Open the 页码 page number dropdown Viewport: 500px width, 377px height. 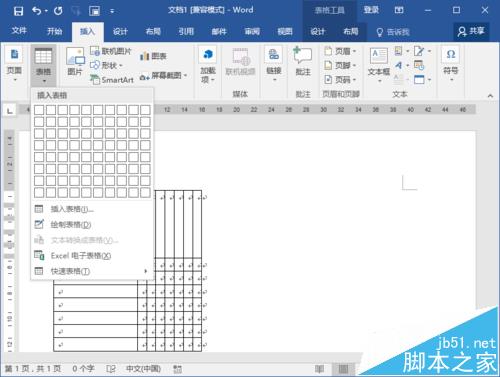(340, 79)
